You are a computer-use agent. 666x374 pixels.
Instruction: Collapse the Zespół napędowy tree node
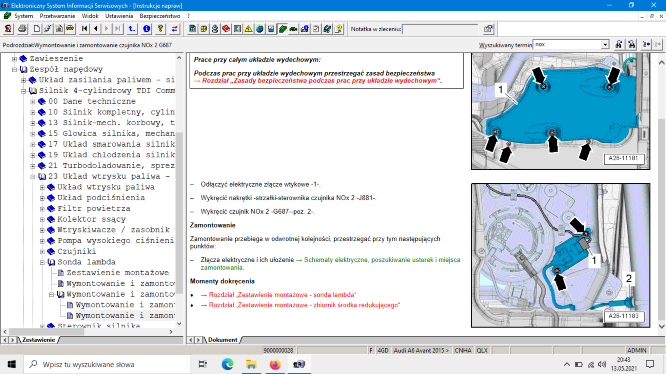tap(14, 69)
